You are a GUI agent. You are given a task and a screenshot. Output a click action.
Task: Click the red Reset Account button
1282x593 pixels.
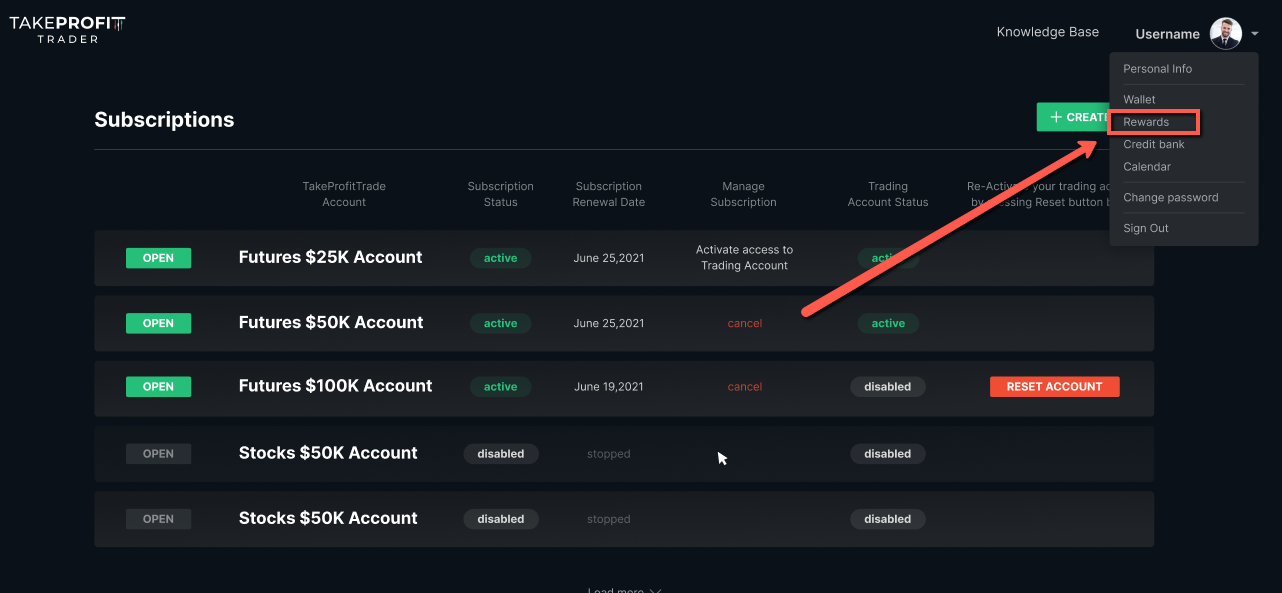click(x=1054, y=387)
